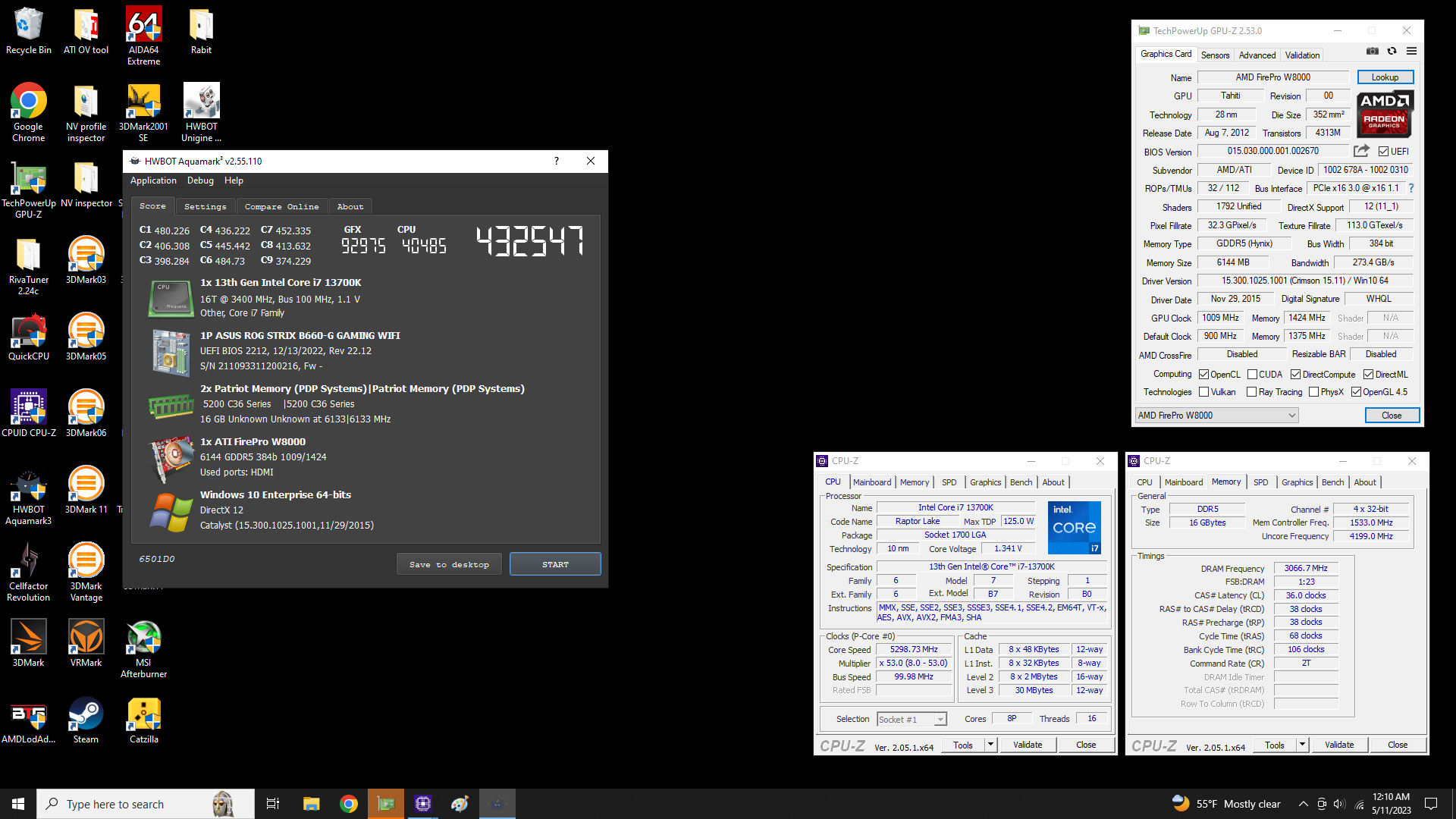Open VRMark desktop shortcut
The height and width of the screenshot is (819, 1456).
[86, 643]
